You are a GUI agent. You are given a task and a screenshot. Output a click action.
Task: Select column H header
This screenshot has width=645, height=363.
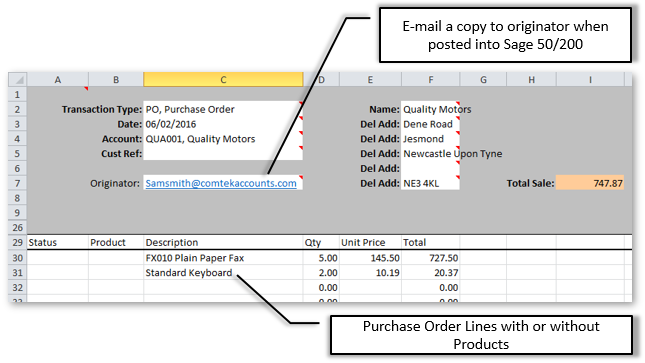531,79
